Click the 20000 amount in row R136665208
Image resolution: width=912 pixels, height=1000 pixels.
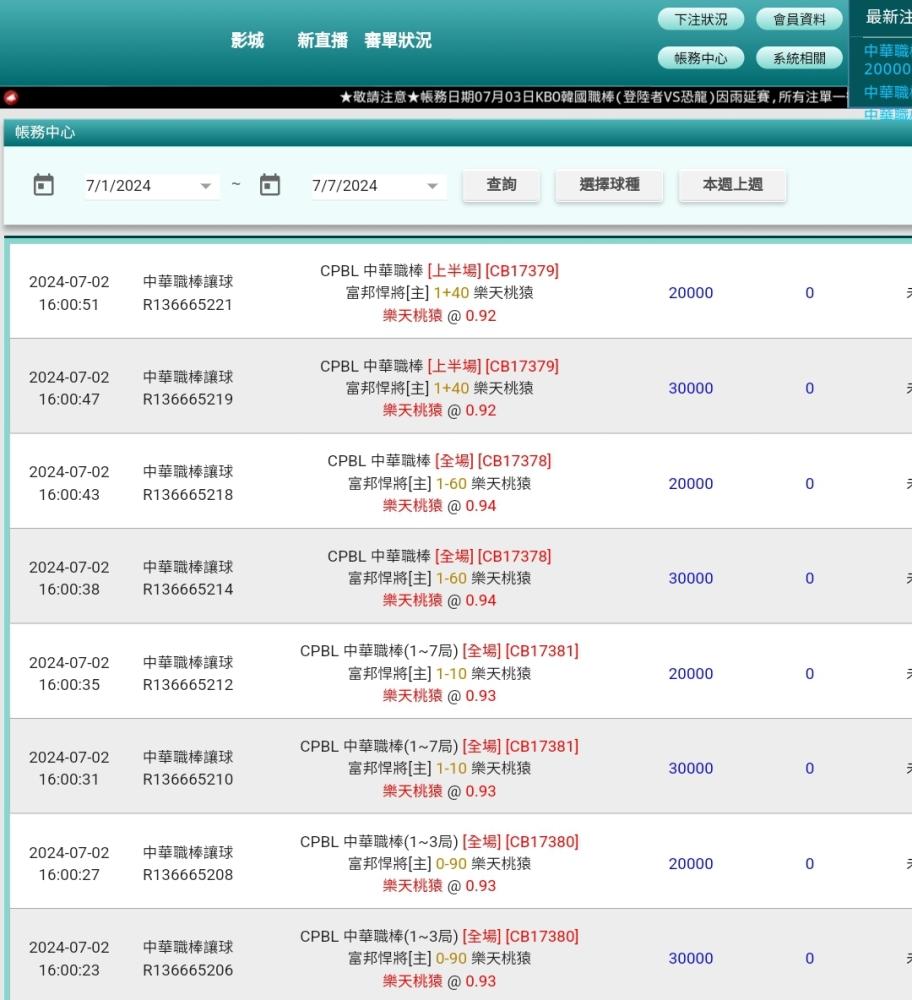(691, 864)
